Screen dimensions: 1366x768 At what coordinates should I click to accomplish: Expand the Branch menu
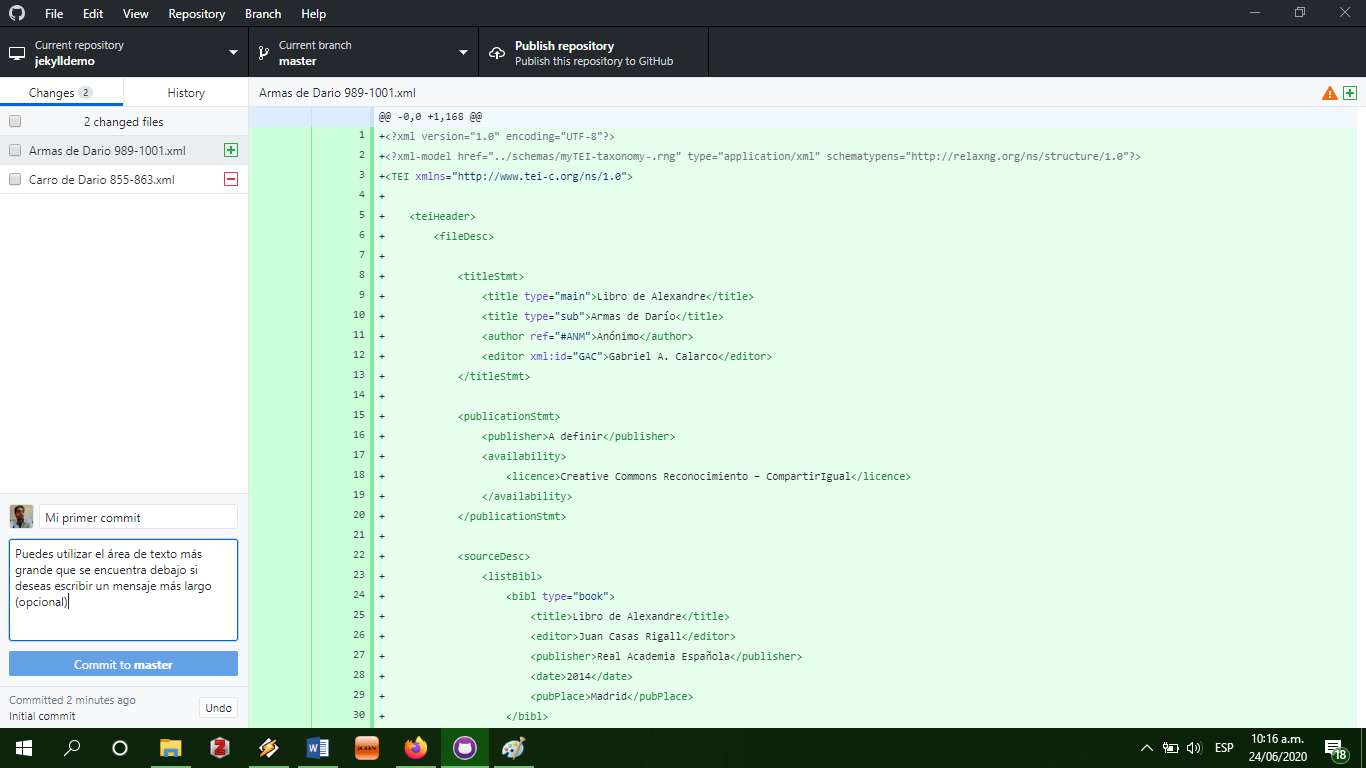(x=262, y=13)
